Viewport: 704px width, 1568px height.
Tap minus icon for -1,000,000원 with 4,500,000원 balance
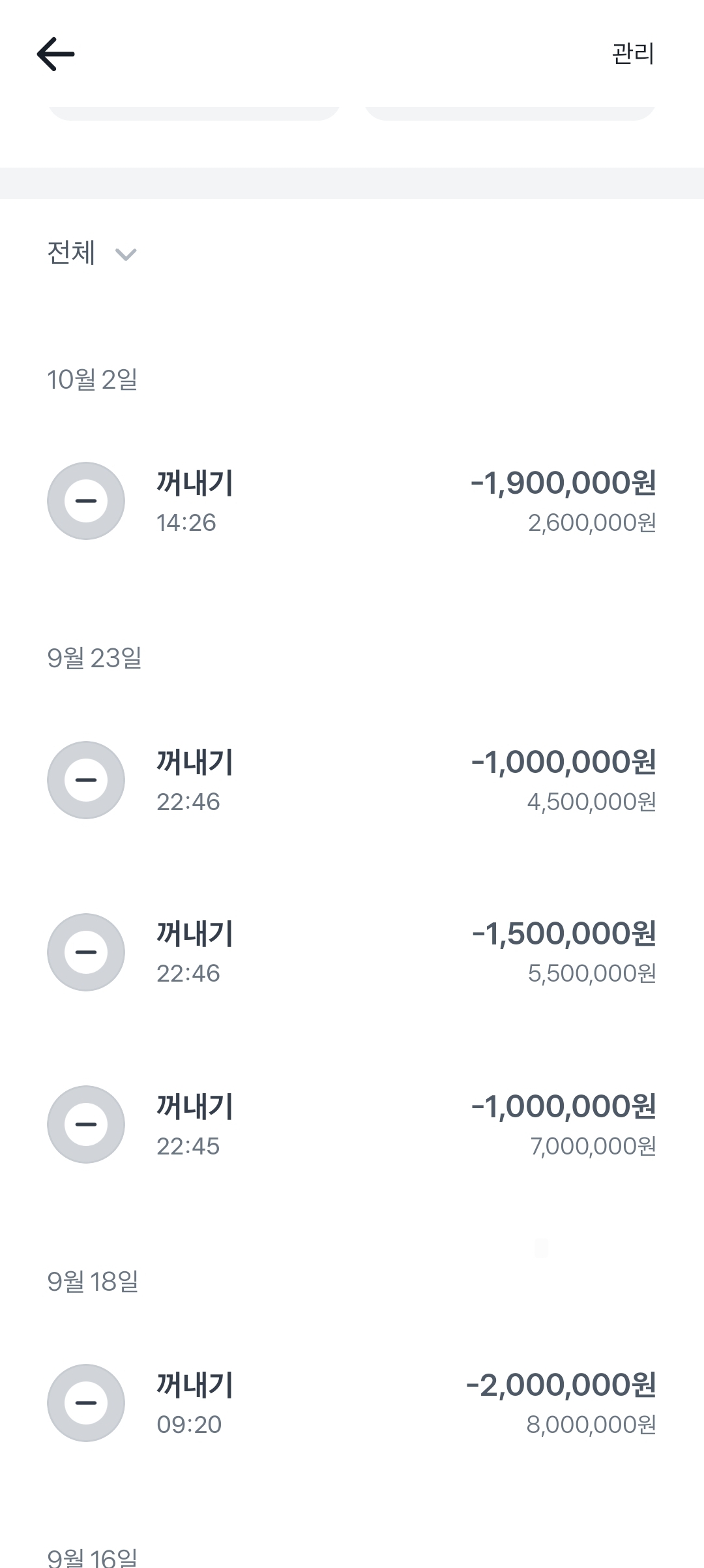pos(86,780)
